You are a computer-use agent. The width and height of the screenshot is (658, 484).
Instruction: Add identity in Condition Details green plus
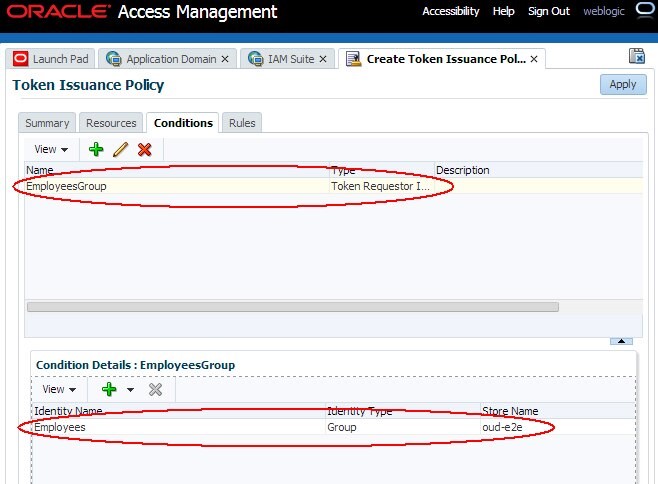tap(109, 389)
